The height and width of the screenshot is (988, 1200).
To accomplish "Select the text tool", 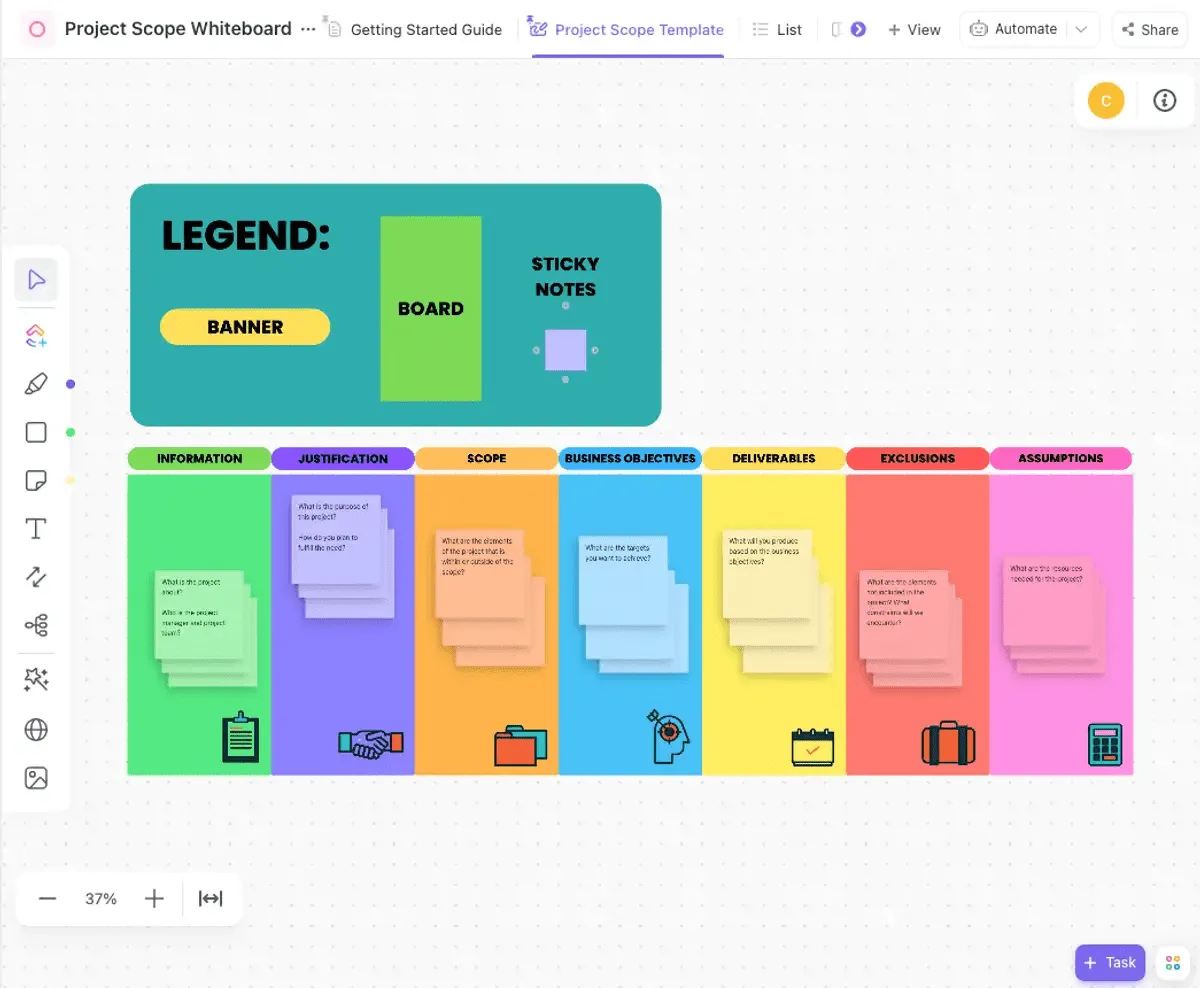I will coord(36,529).
